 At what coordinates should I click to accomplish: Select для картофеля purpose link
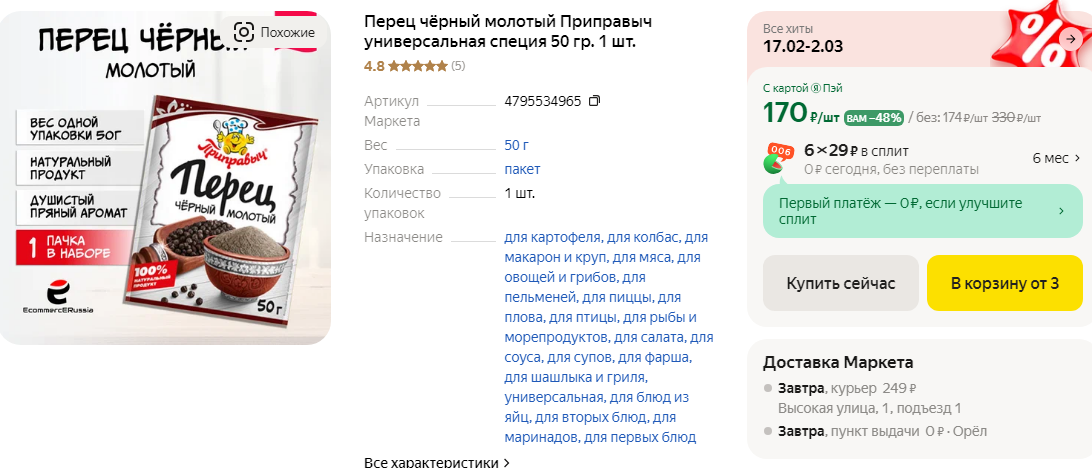[x=552, y=237]
